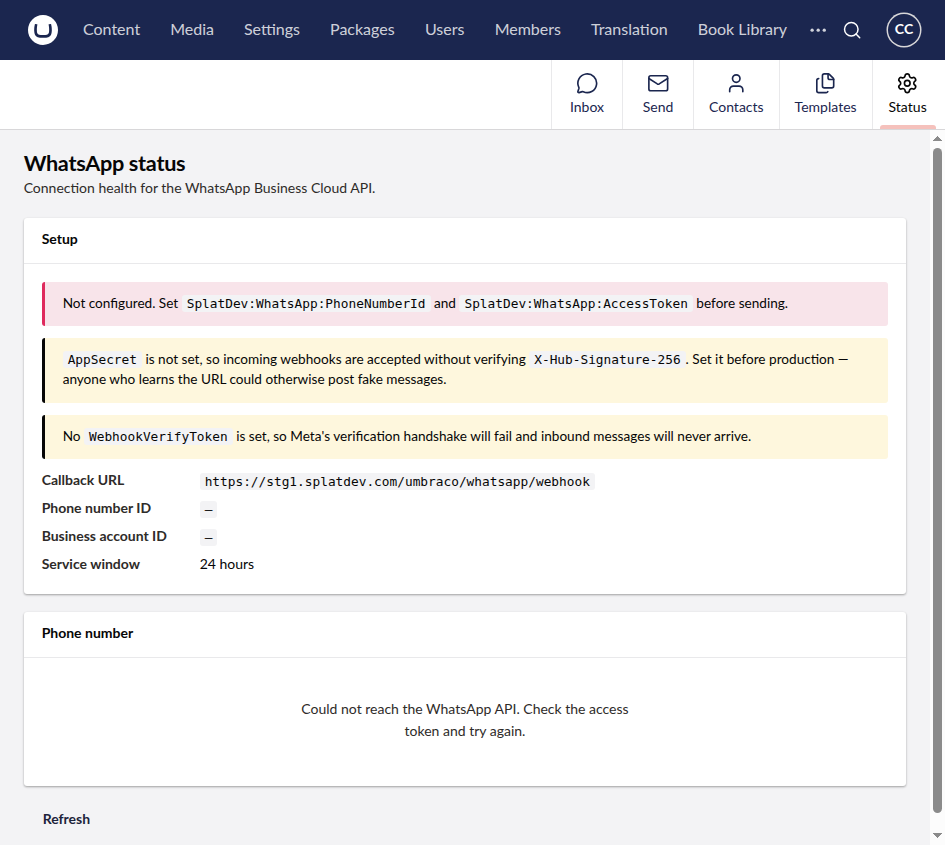Click the 'Service window' label
The width and height of the screenshot is (945, 845).
pos(90,565)
